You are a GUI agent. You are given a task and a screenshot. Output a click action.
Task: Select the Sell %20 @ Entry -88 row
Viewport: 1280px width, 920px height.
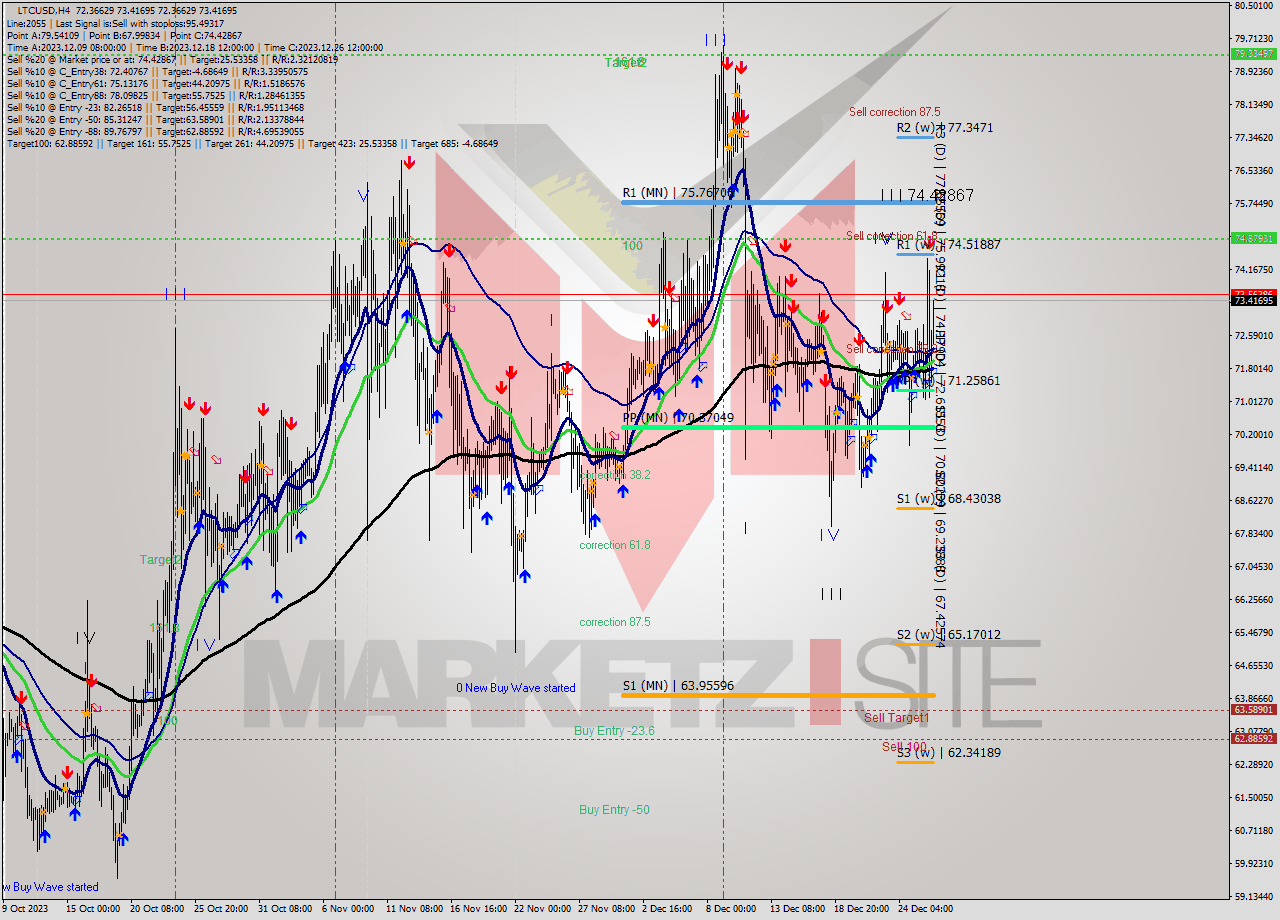click(155, 131)
